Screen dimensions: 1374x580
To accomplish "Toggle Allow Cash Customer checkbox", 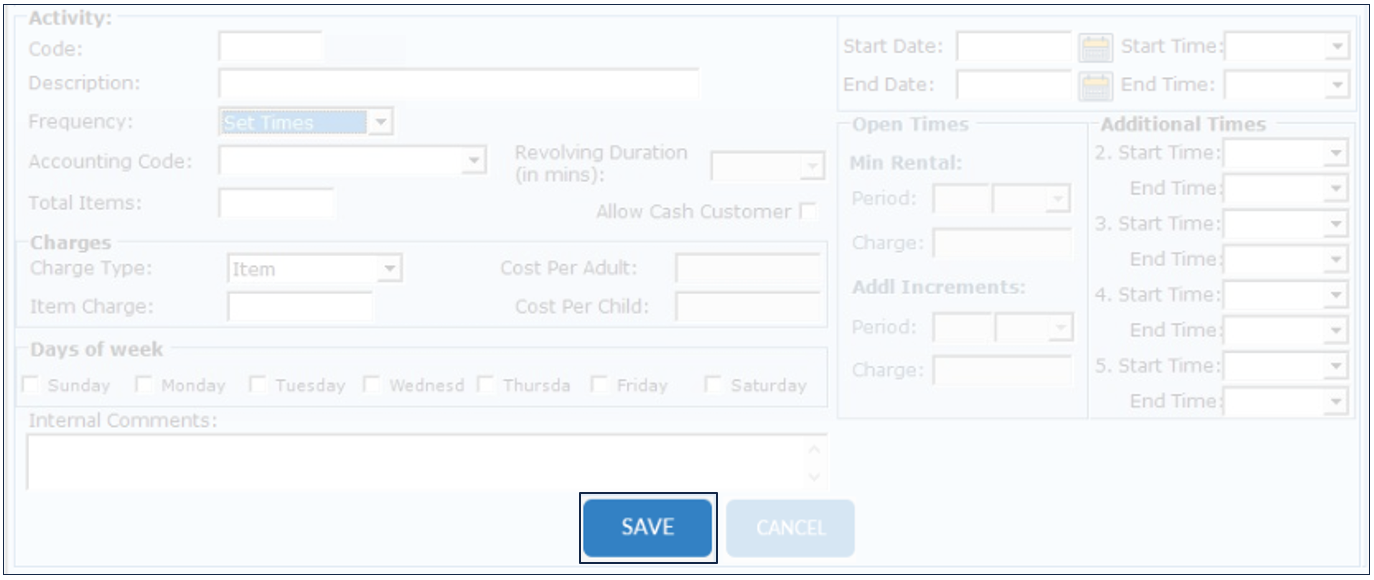I will [807, 212].
